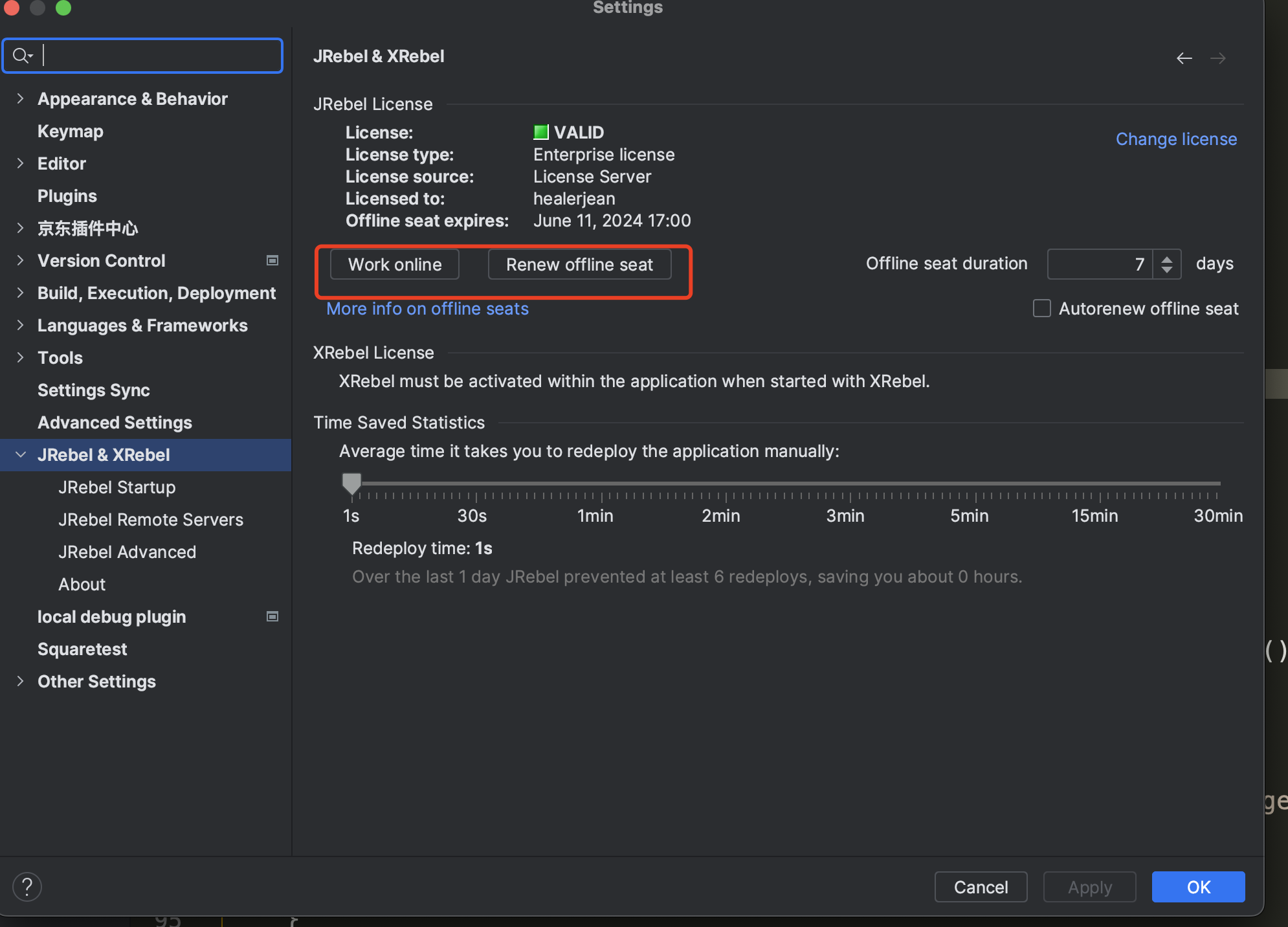
Task: Click the Work online button
Action: coord(394,264)
